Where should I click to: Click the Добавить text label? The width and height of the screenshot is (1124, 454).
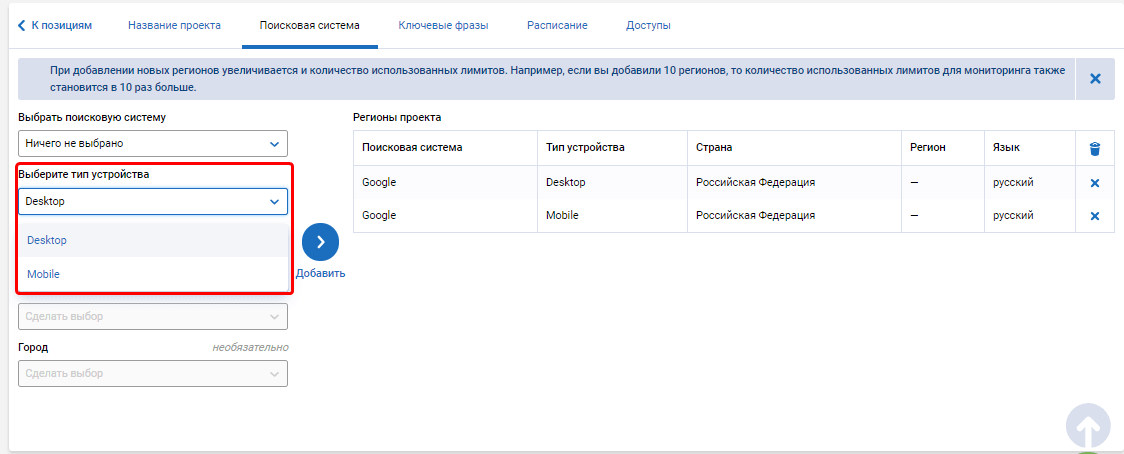tap(320, 273)
